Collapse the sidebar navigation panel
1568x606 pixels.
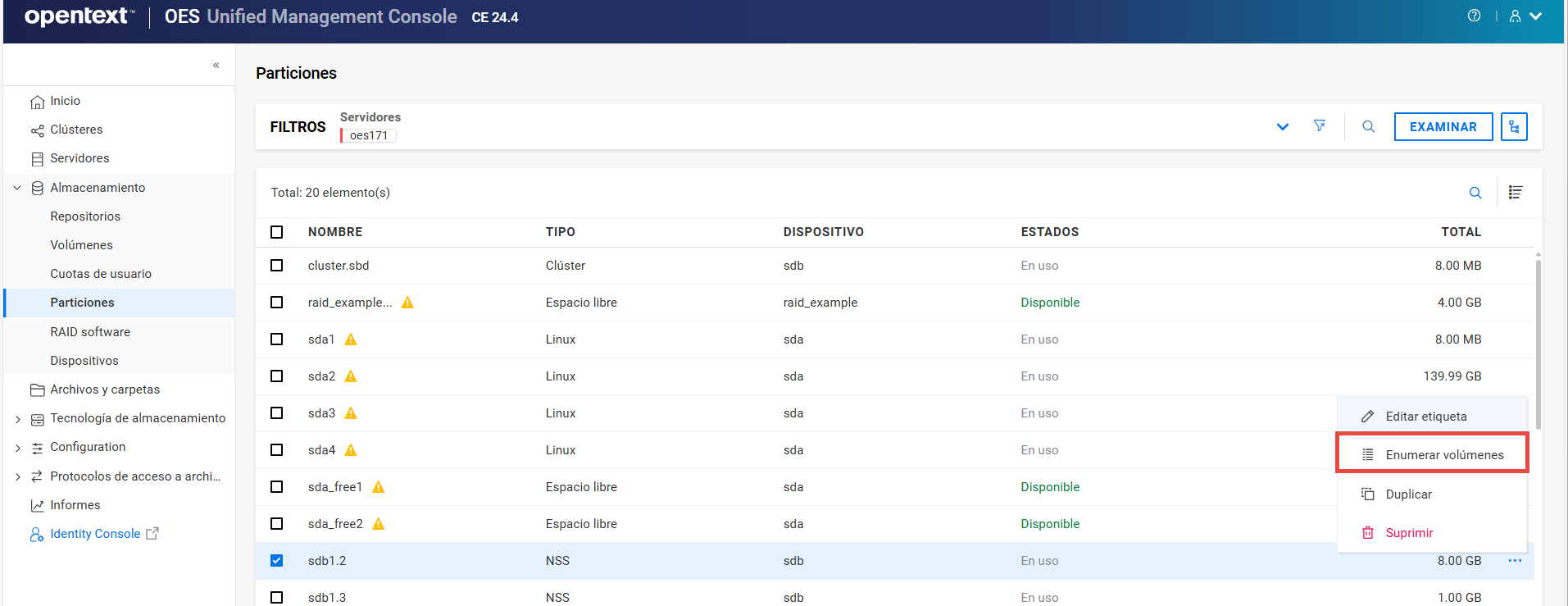point(216,65)
